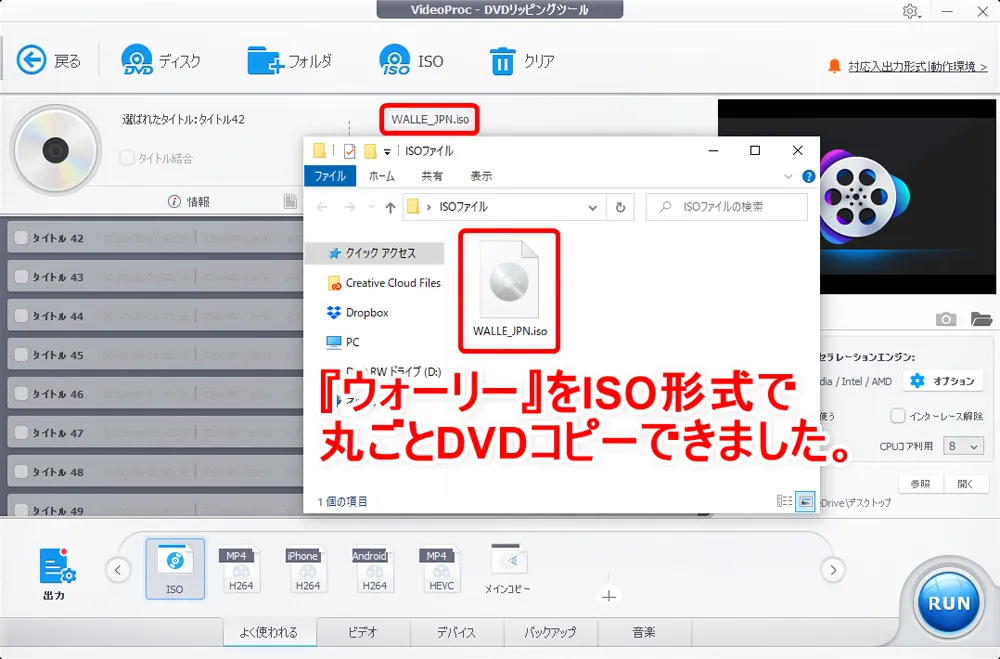Switch Explorer to details view icon
This screenshot has width=1000, height=659.
784,501
